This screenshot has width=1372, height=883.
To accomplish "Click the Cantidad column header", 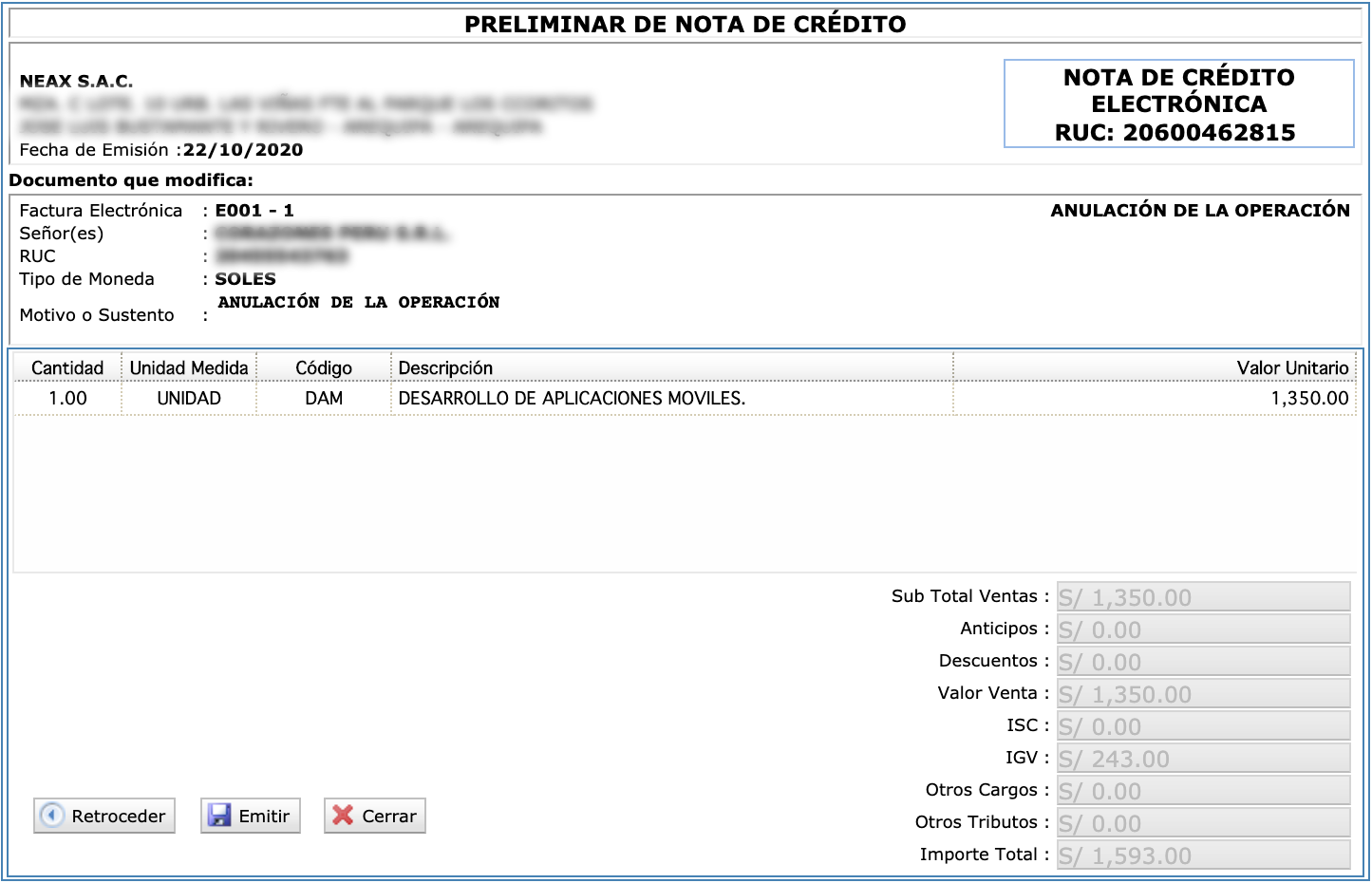I will point(67,367).
